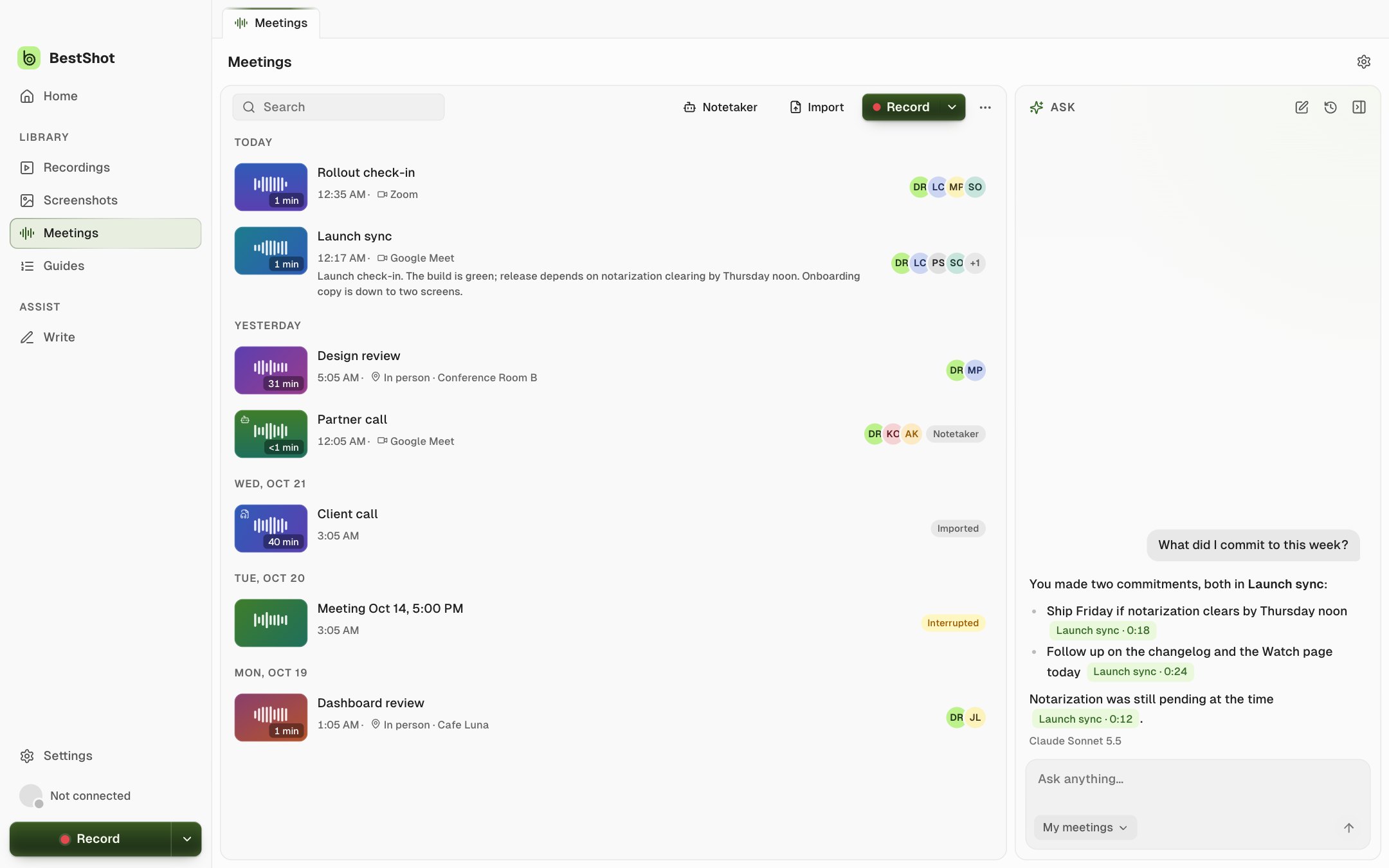Jump to Launch sync 0:18 citation

click(x=1102, y=631)
